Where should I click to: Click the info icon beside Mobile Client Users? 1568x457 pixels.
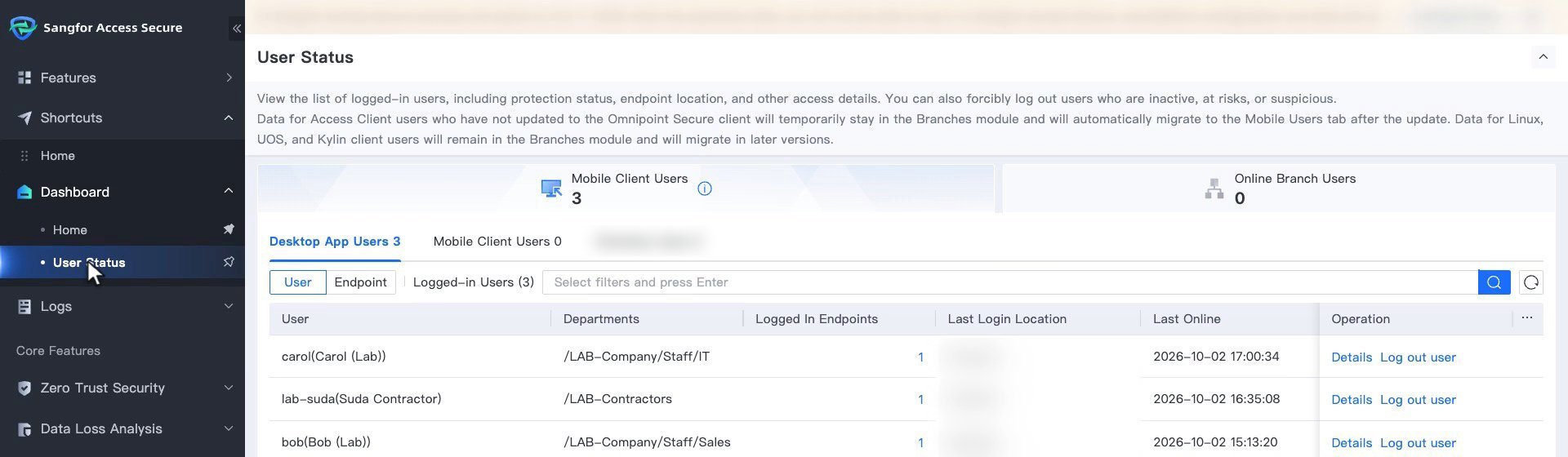[705, 189]
